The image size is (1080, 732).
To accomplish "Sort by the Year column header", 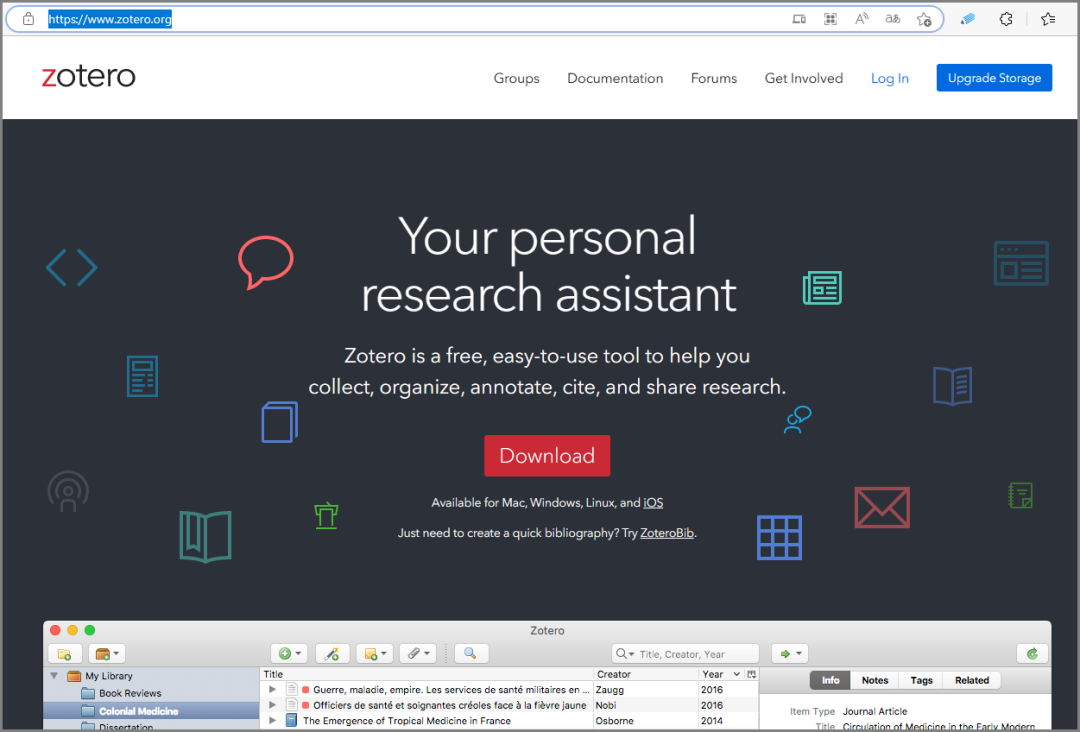I will coord(721,674).
